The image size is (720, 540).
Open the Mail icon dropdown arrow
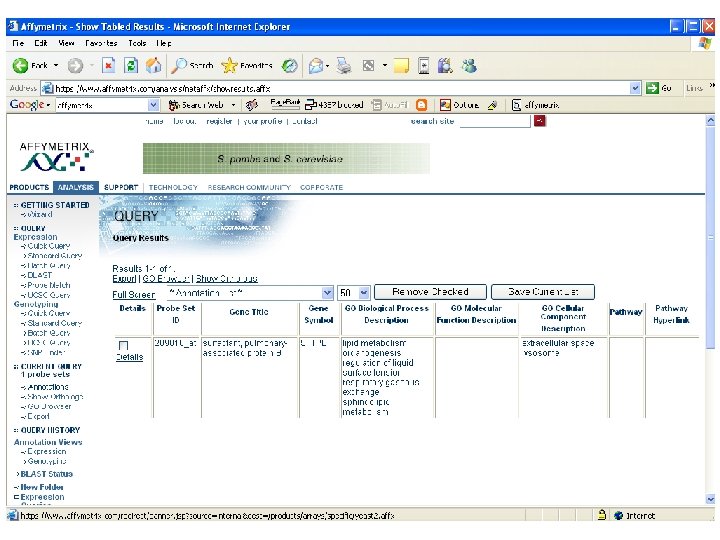[x=327, y=66]
